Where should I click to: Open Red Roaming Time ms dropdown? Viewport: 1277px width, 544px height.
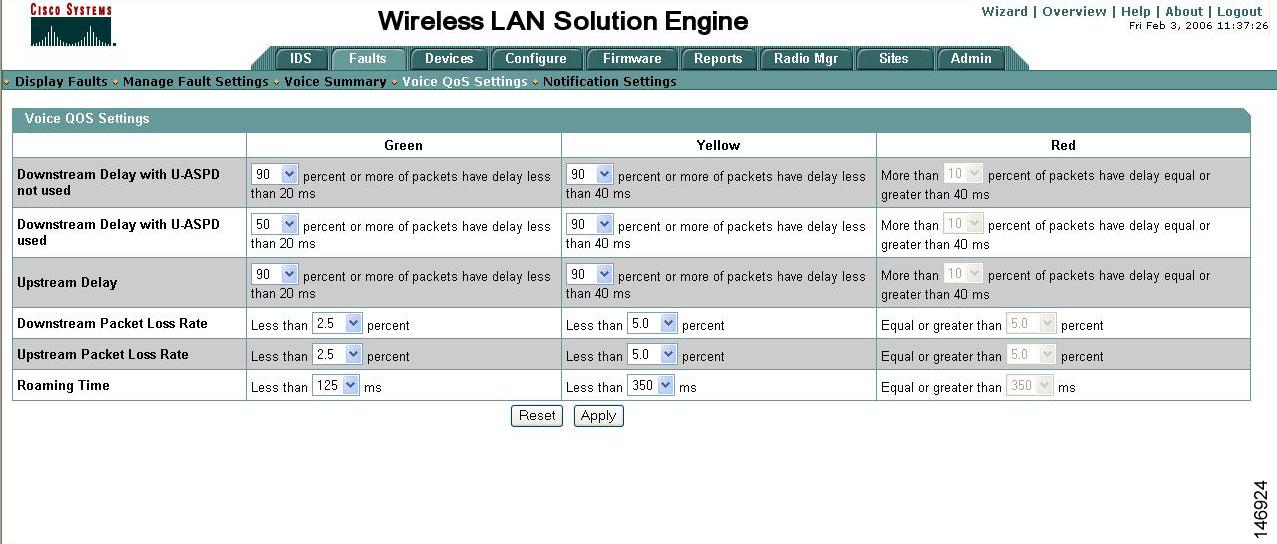coord(1029,385)
